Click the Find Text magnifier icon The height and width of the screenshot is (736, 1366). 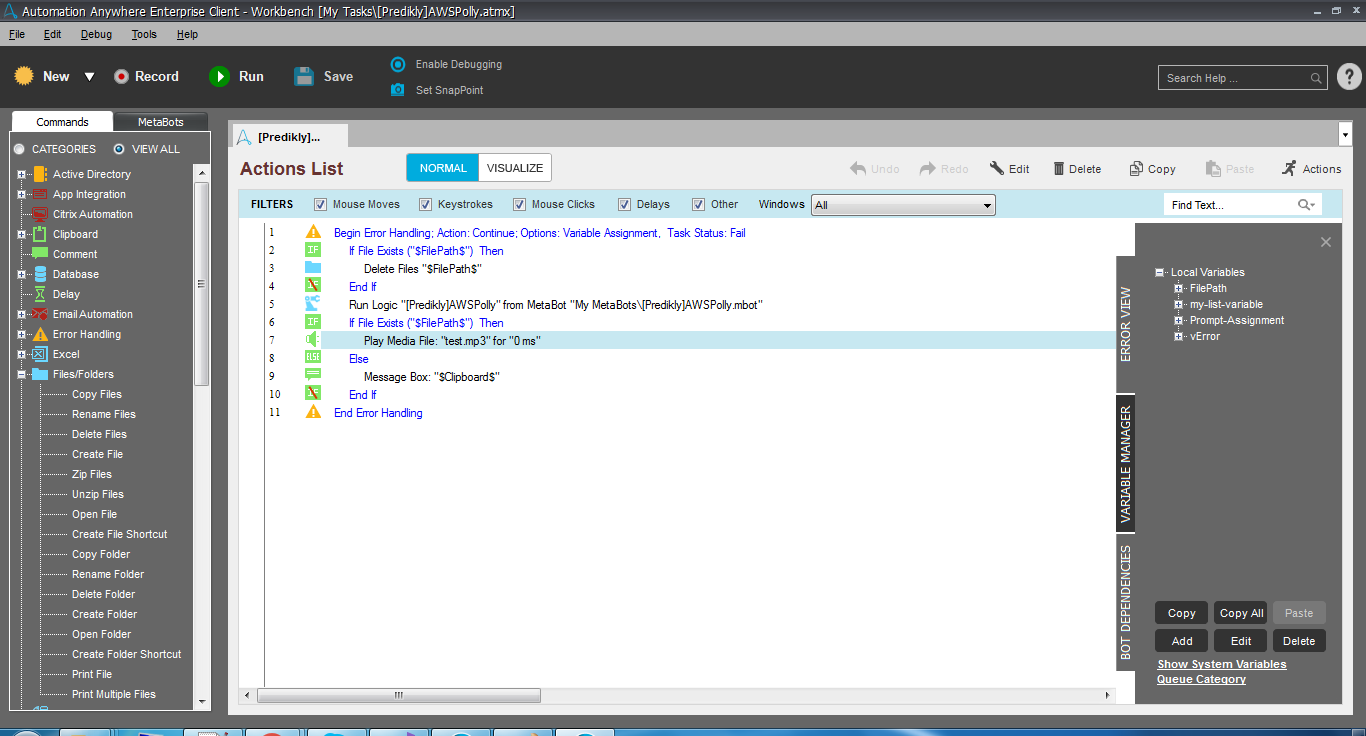click(1306, 205)
